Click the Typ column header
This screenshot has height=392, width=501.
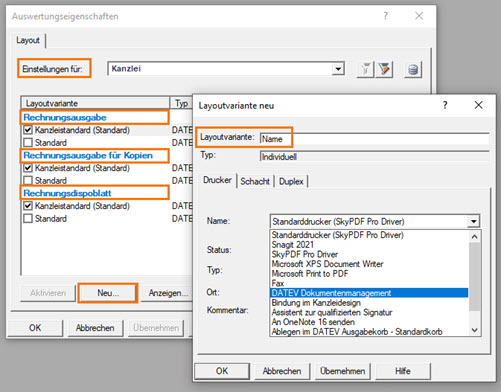(x=181, y=103)
